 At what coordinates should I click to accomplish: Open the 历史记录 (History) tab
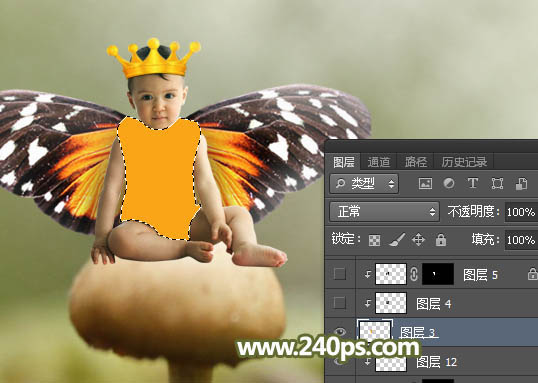tap(464, 162)
